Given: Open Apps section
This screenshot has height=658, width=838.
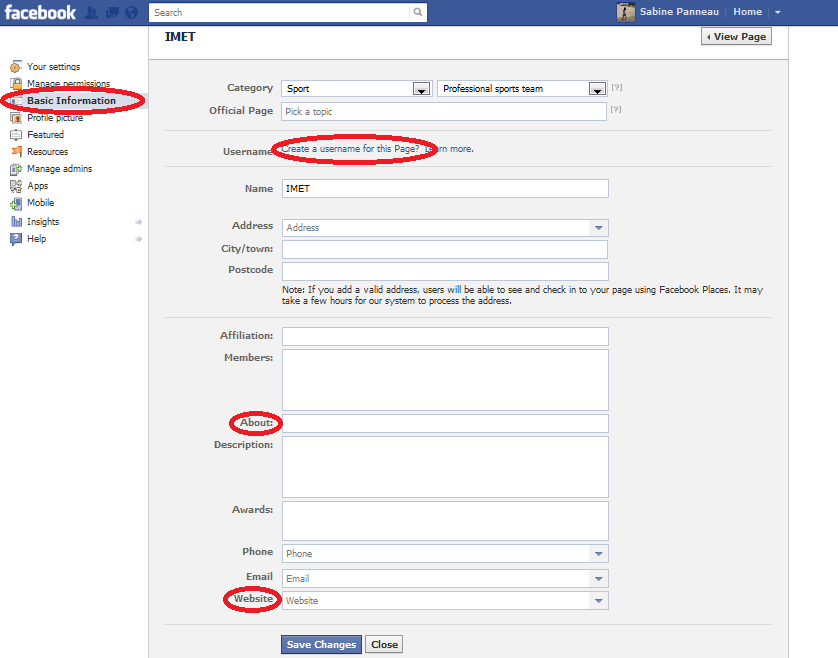Looking at the screenshot, I should coord(37,186).
